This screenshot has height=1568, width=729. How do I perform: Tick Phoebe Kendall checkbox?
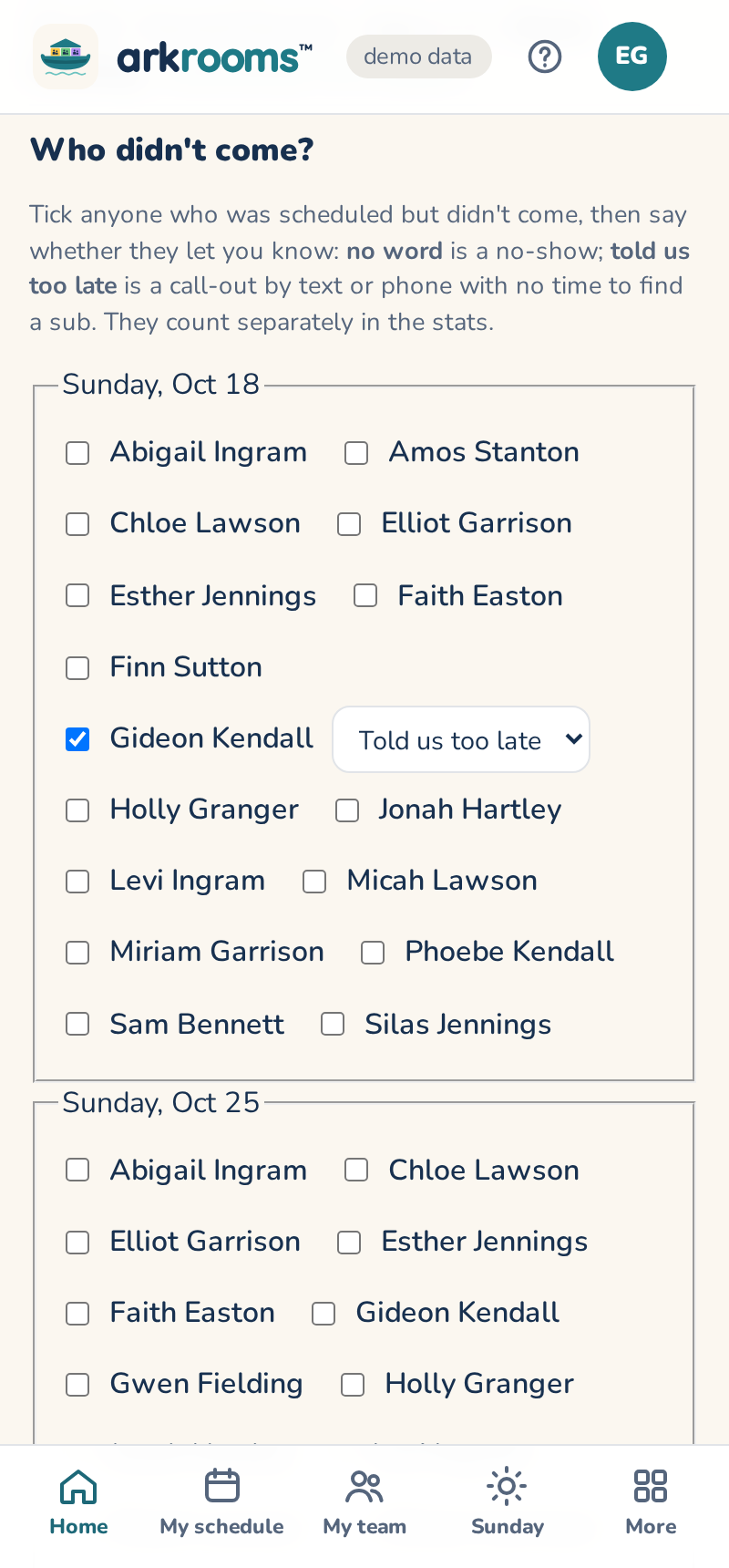(373, 953)
